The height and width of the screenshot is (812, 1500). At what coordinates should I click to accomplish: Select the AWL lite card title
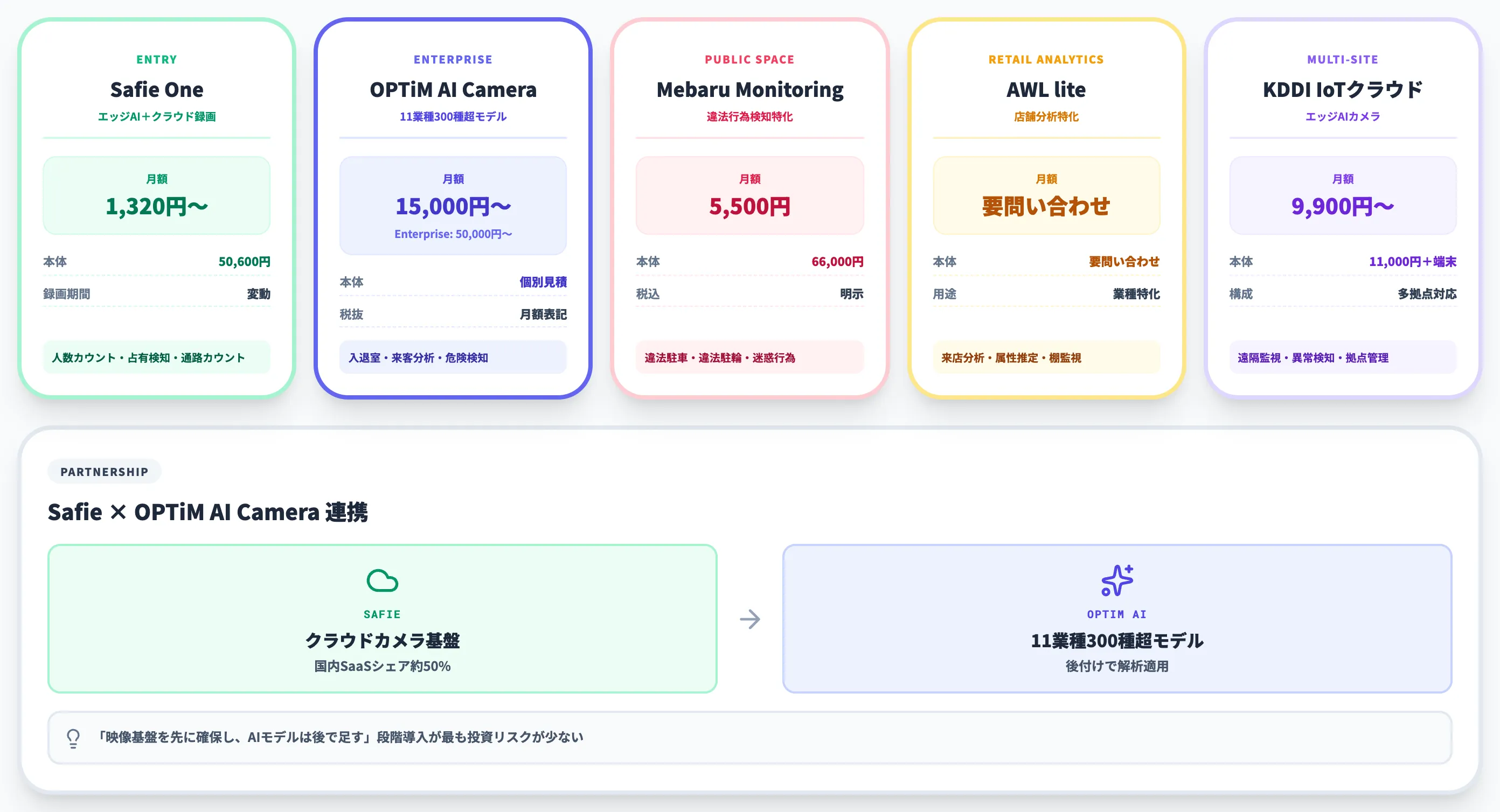(1046, 89)
